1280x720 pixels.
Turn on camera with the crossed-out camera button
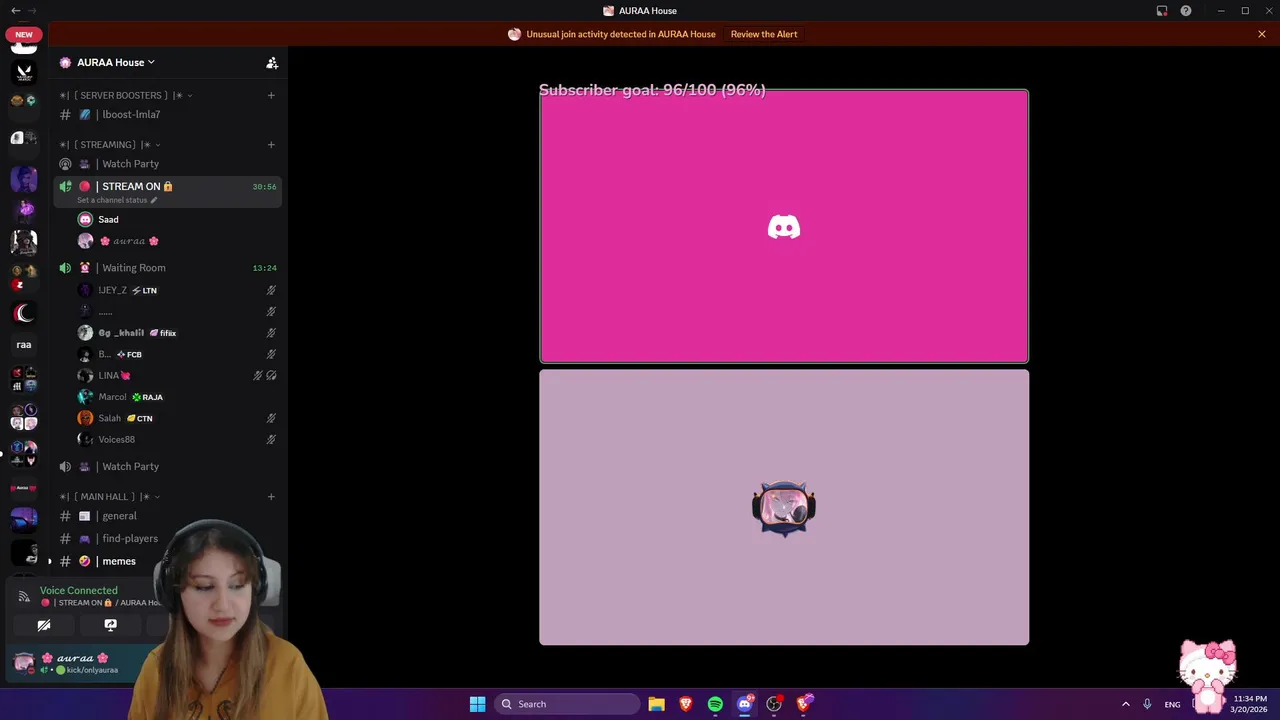[x=44, y=625]
